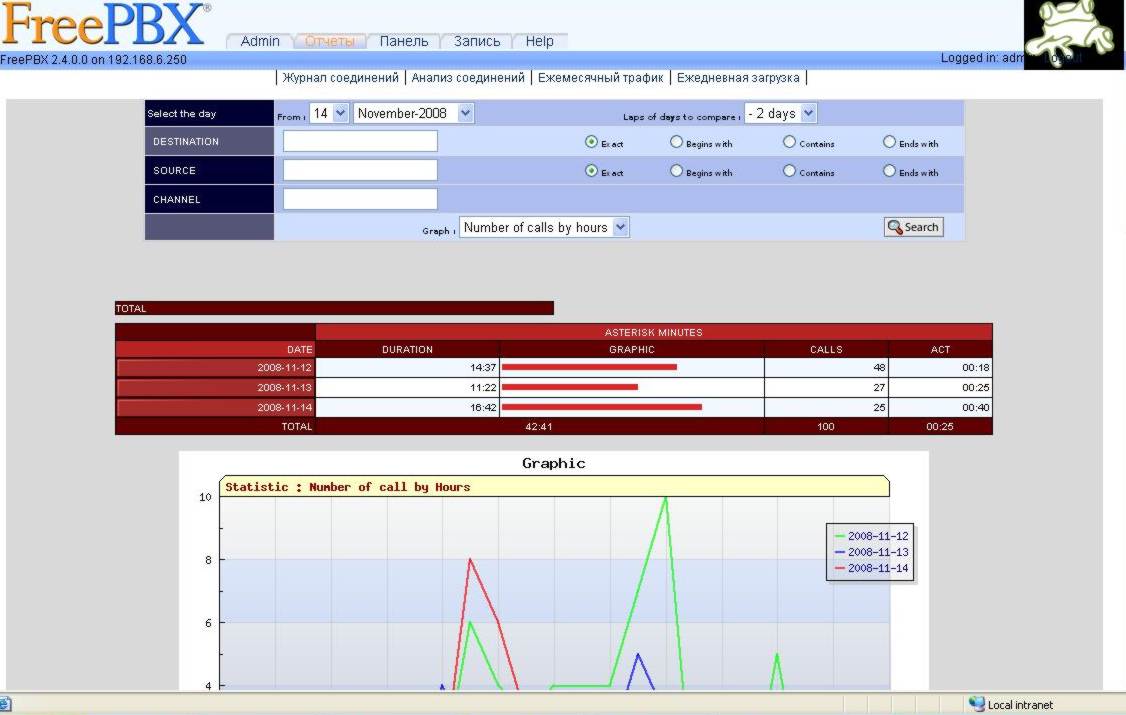
Task: Select Ends with for Source
Action: [x=889, y=171]
